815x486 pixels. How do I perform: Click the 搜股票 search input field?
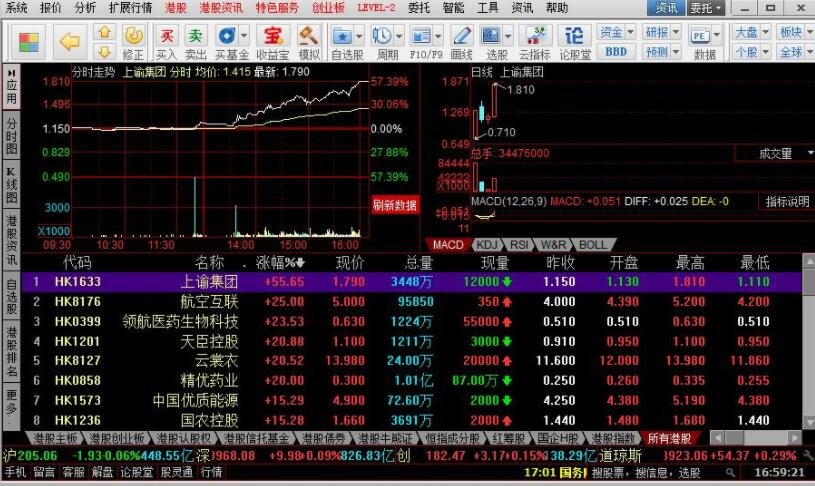coord(656,472)
